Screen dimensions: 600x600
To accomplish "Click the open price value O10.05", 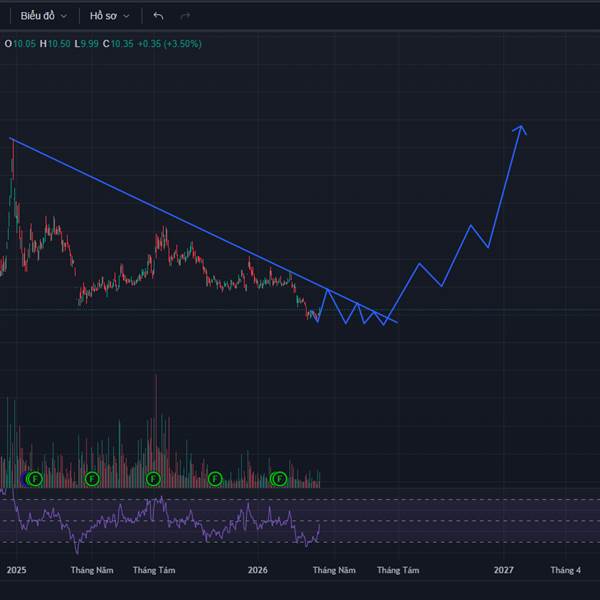I will tap(20, 44).
